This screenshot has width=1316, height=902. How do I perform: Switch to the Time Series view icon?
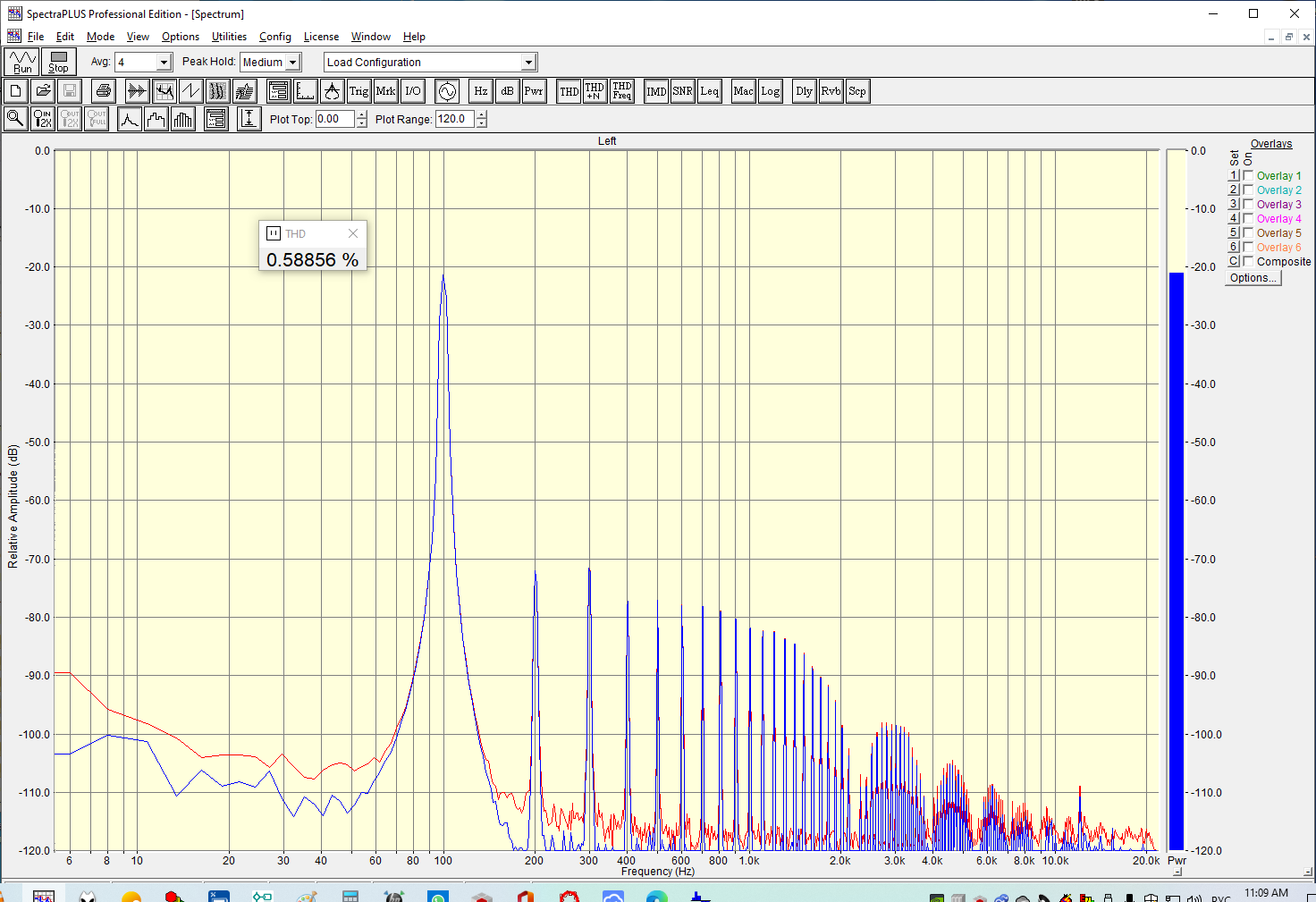coord(137,91)
